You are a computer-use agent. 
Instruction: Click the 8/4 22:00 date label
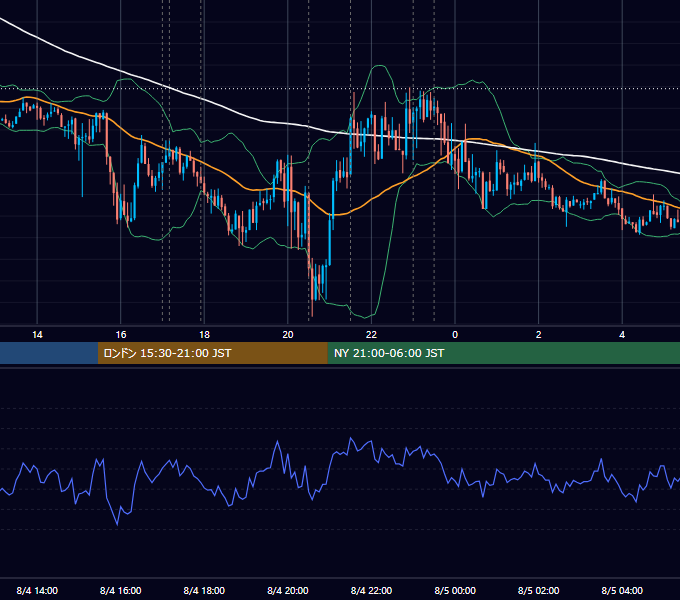point(371,590)
